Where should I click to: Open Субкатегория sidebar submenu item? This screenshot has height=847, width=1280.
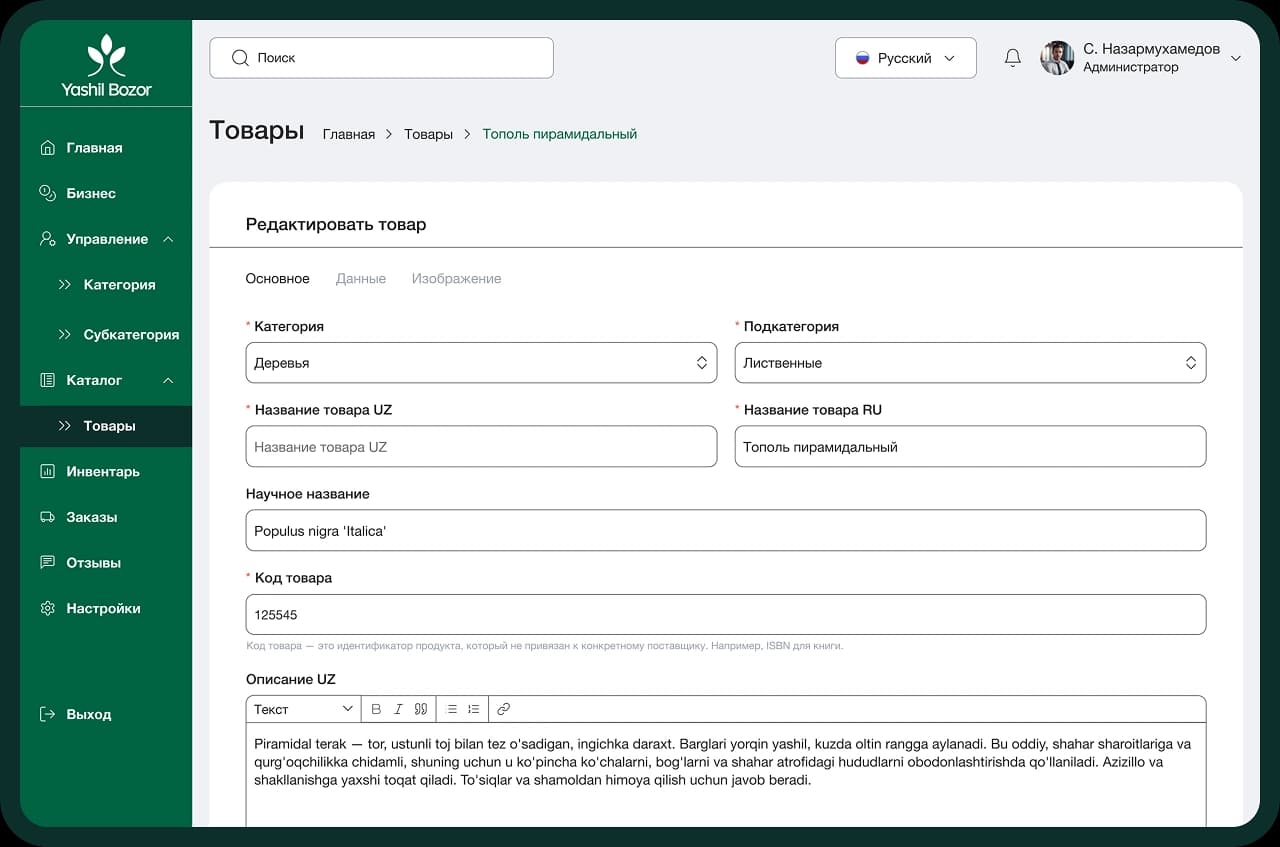click(x=131, y=335)
